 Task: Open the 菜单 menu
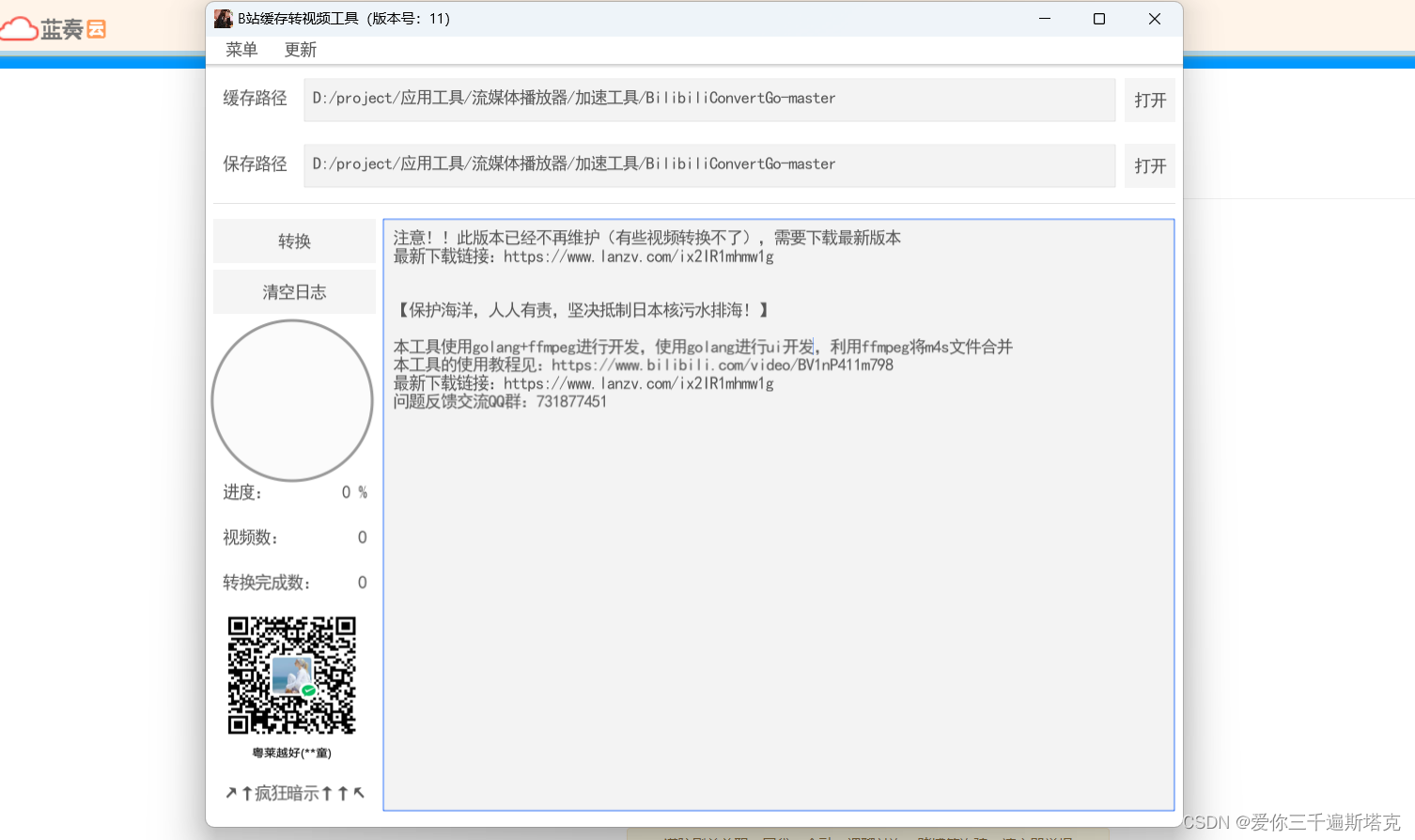click(241, 50)
